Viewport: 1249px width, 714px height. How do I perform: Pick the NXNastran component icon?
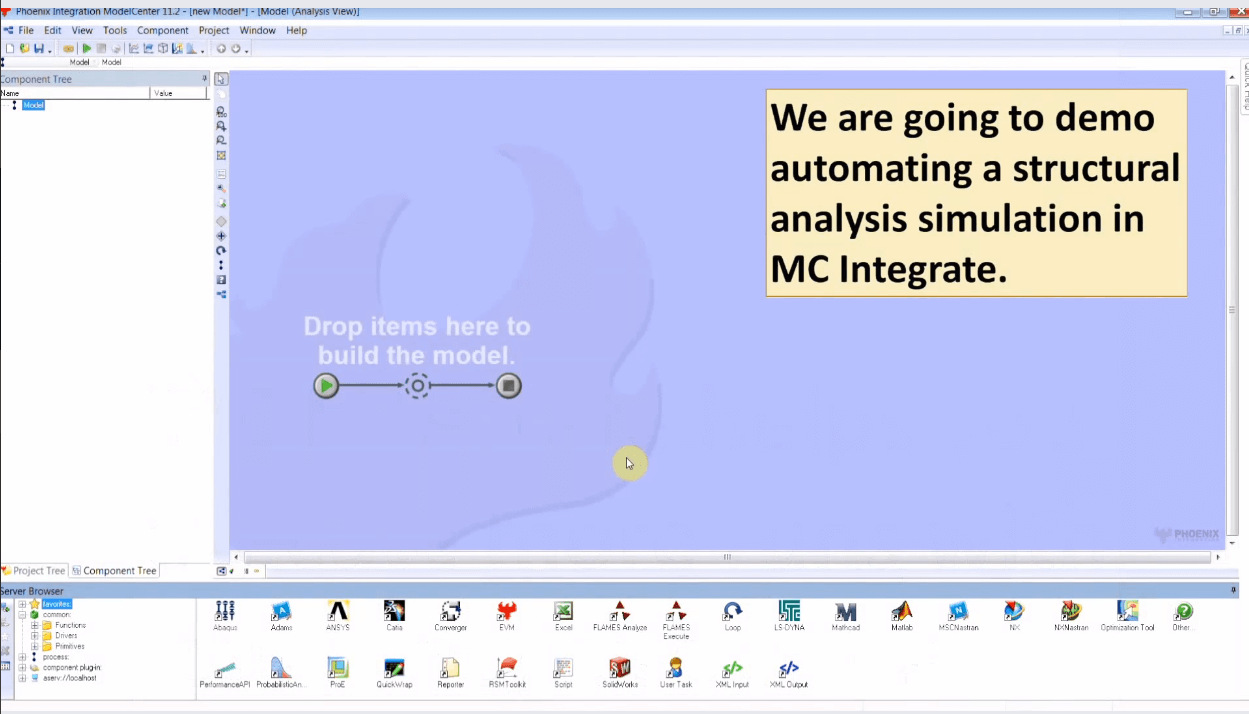1071,610
